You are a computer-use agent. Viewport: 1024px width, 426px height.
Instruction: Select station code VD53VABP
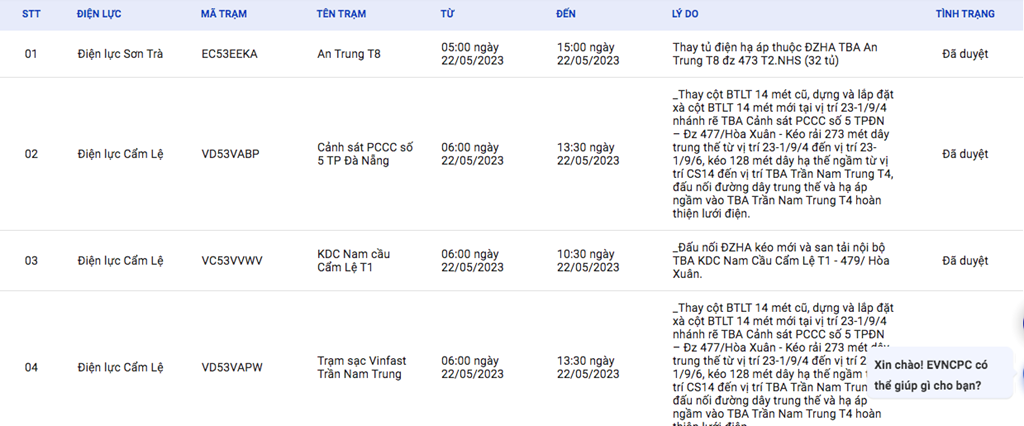[230, 155]
